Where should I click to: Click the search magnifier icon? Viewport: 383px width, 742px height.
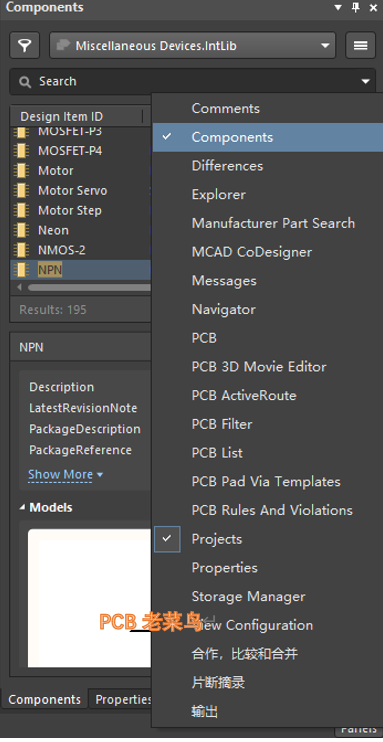pyautogui.click(x=25, y=82)
